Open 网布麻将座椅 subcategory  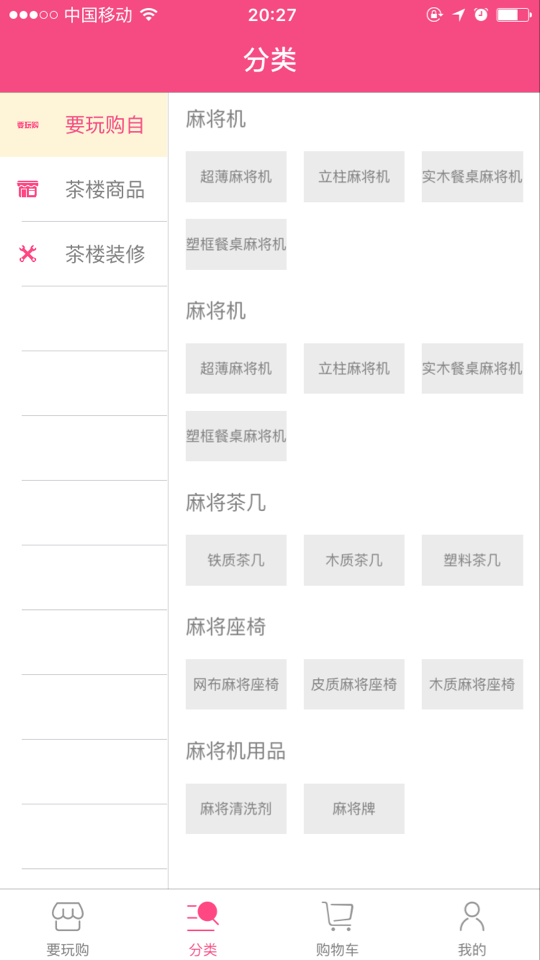(236, 684)
